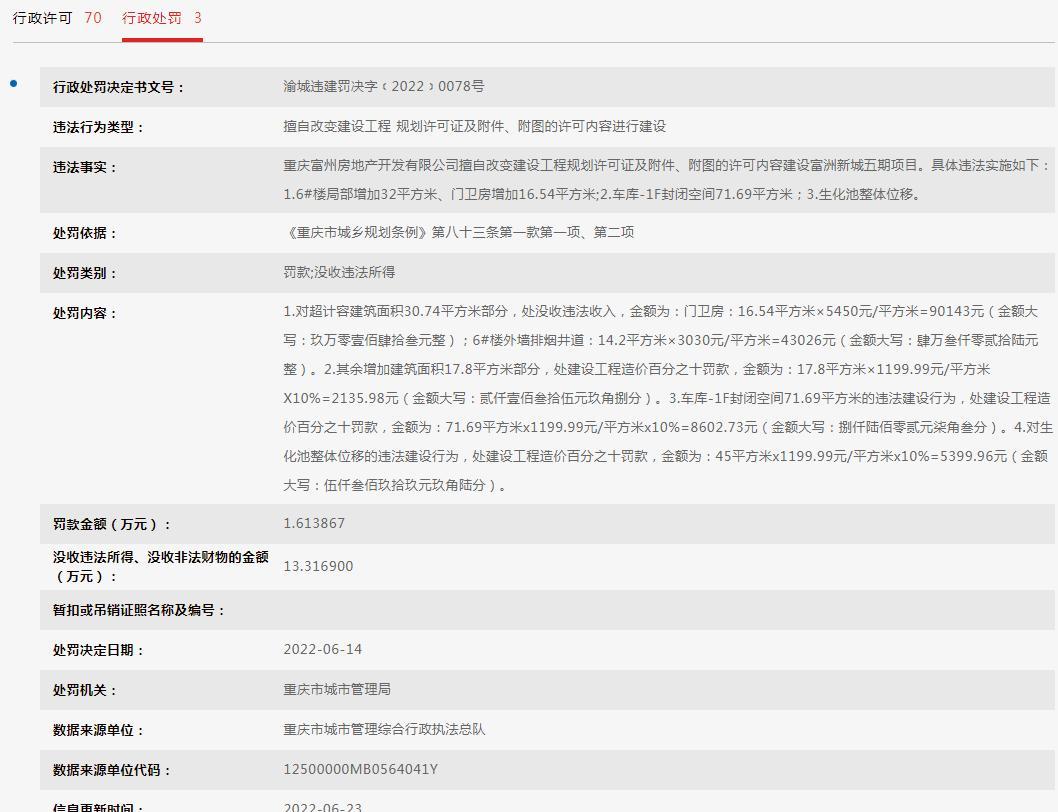This screenshot has height=812, width=1058.
Task: Click fine amount 1.613867
Action: tap(314, 523)
